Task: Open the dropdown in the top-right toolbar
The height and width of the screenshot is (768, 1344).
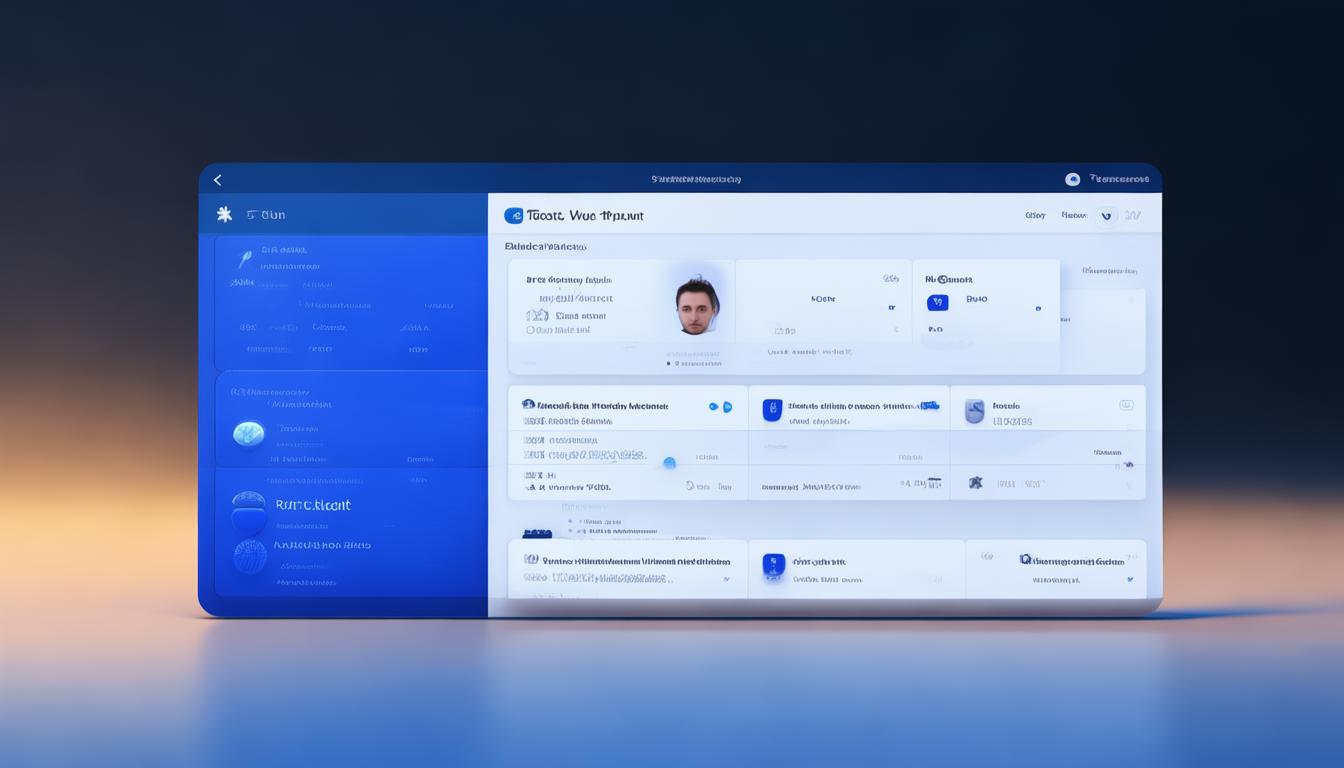Action: 1108,214
